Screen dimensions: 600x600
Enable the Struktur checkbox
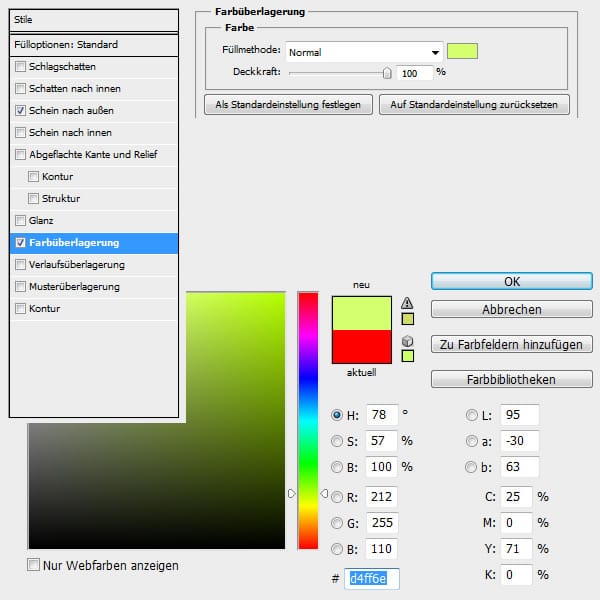[x=33, y=199]
